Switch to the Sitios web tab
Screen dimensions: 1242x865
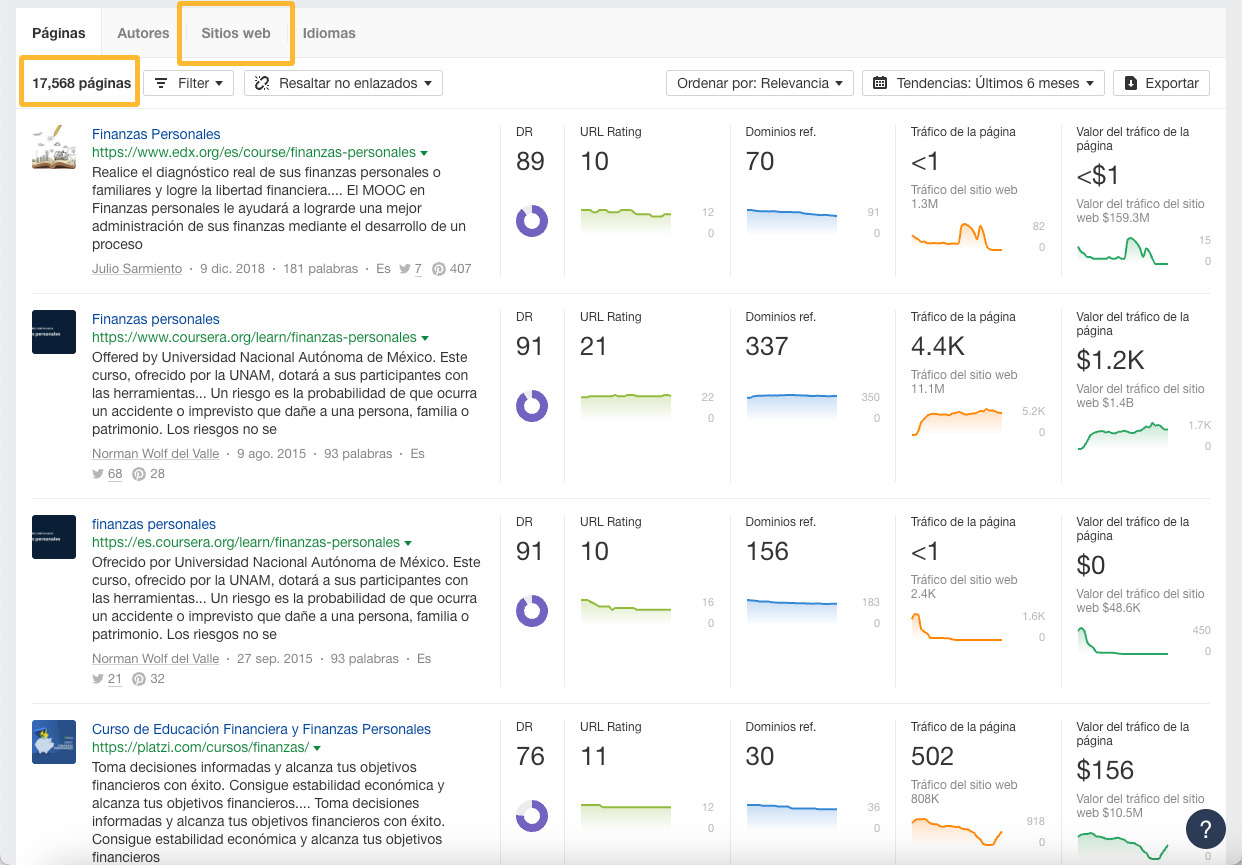point(235,33)
